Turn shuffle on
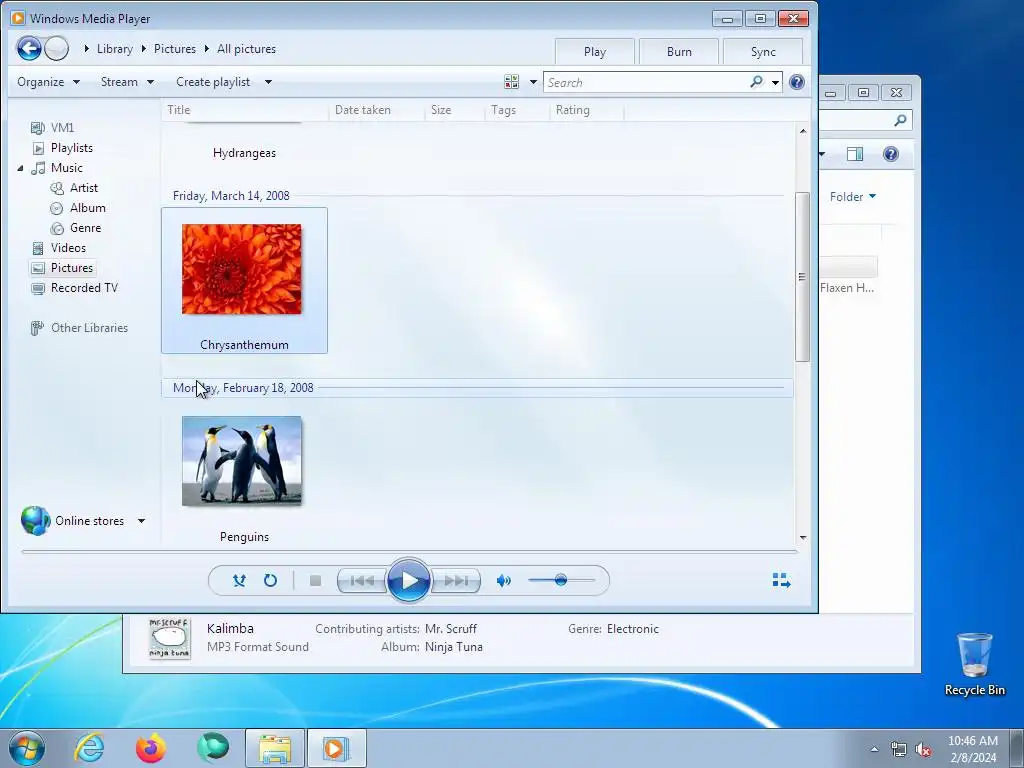1024x768 pixels. pyautogui.click(x=239, y=580)
